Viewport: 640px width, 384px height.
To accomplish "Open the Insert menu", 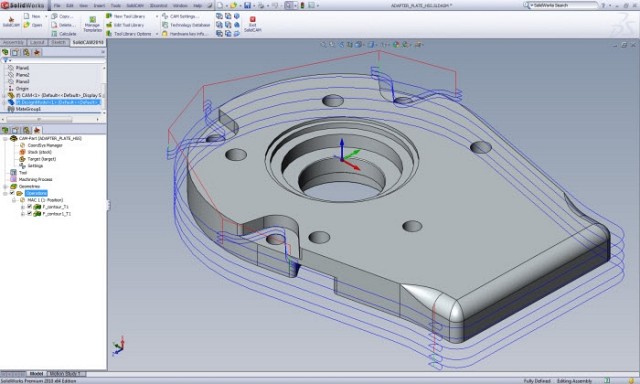I will (99, 6).
